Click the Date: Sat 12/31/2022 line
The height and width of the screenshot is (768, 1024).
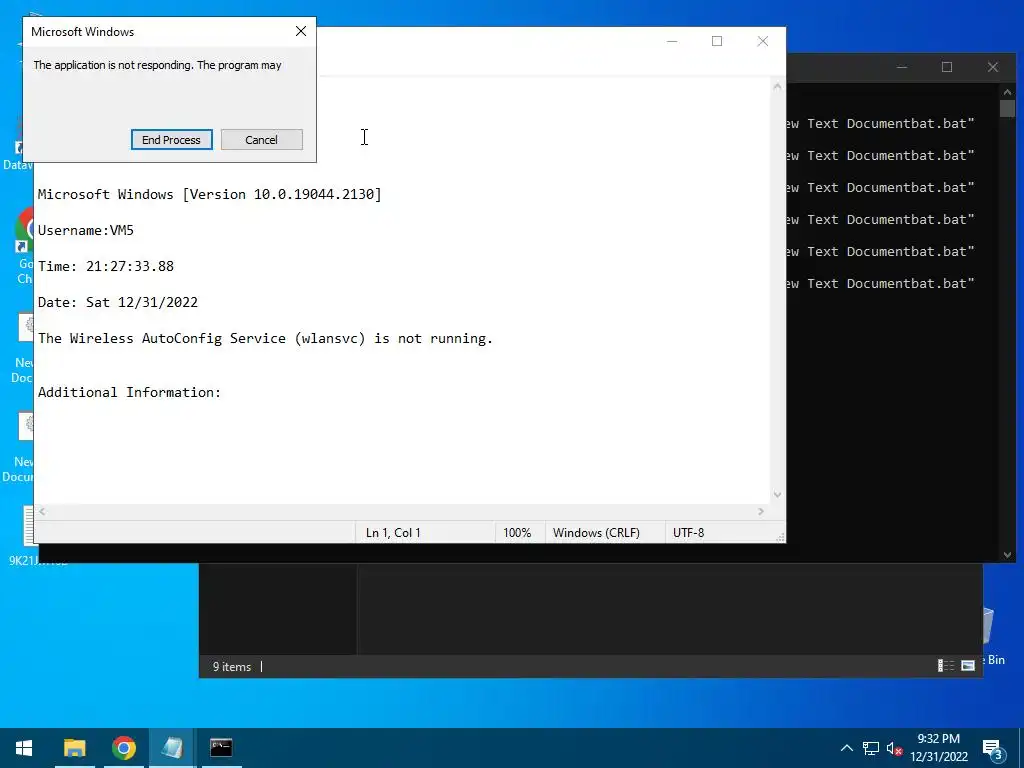coord(118,302)
